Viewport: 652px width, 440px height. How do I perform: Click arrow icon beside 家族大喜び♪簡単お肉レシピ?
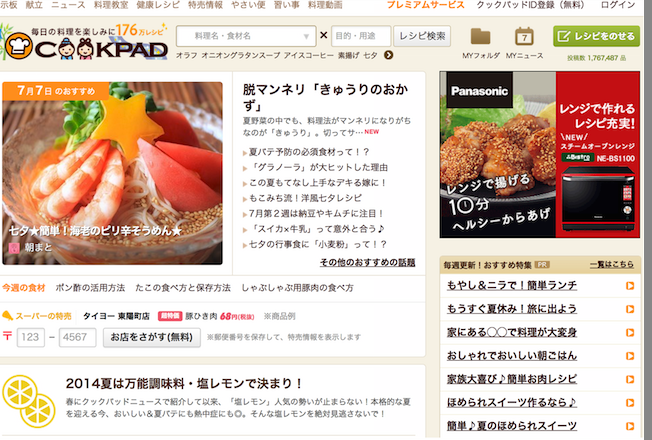point(630,379)
